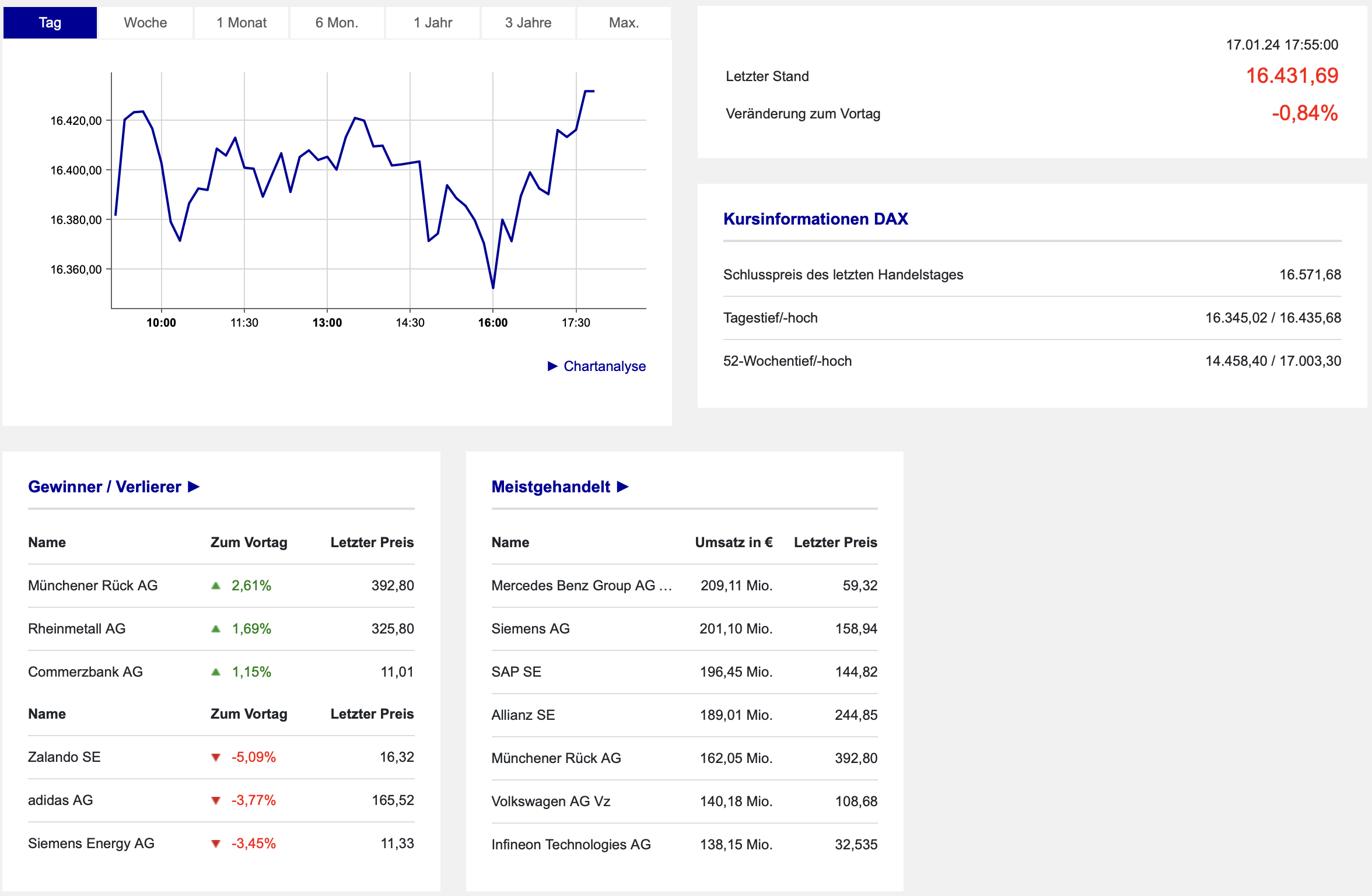Click the triangle icon before Chartanalyse
1372x896 pixels.
coord(552,366)
